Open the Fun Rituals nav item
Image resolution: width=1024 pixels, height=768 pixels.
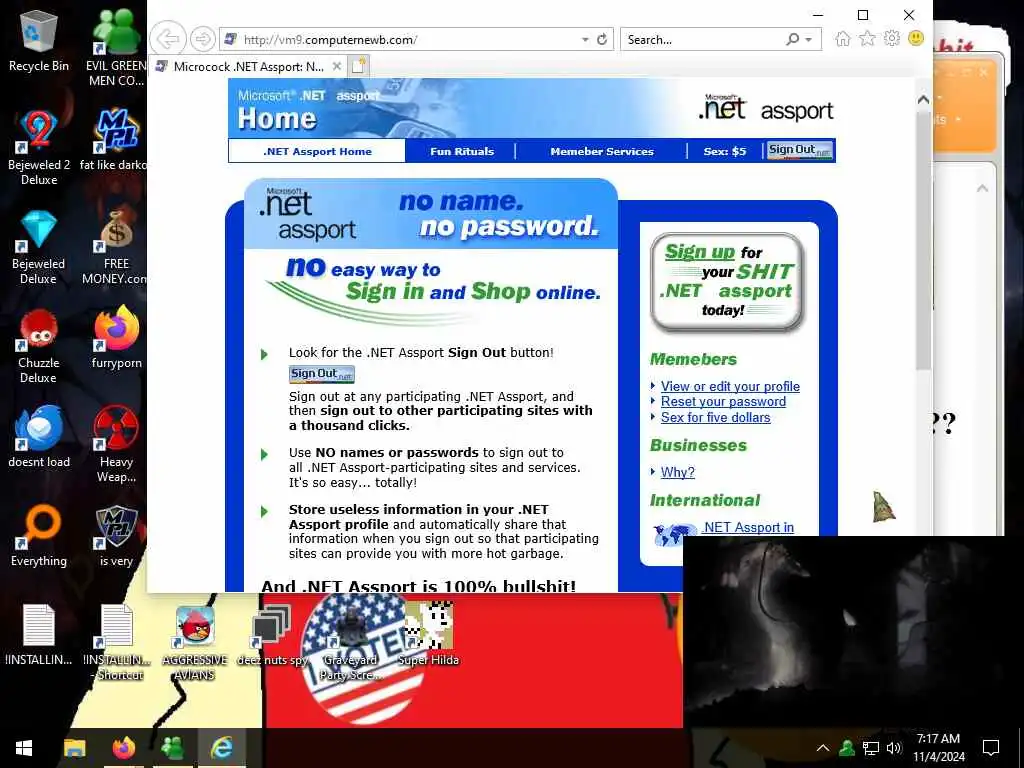(x=462, y=152)
